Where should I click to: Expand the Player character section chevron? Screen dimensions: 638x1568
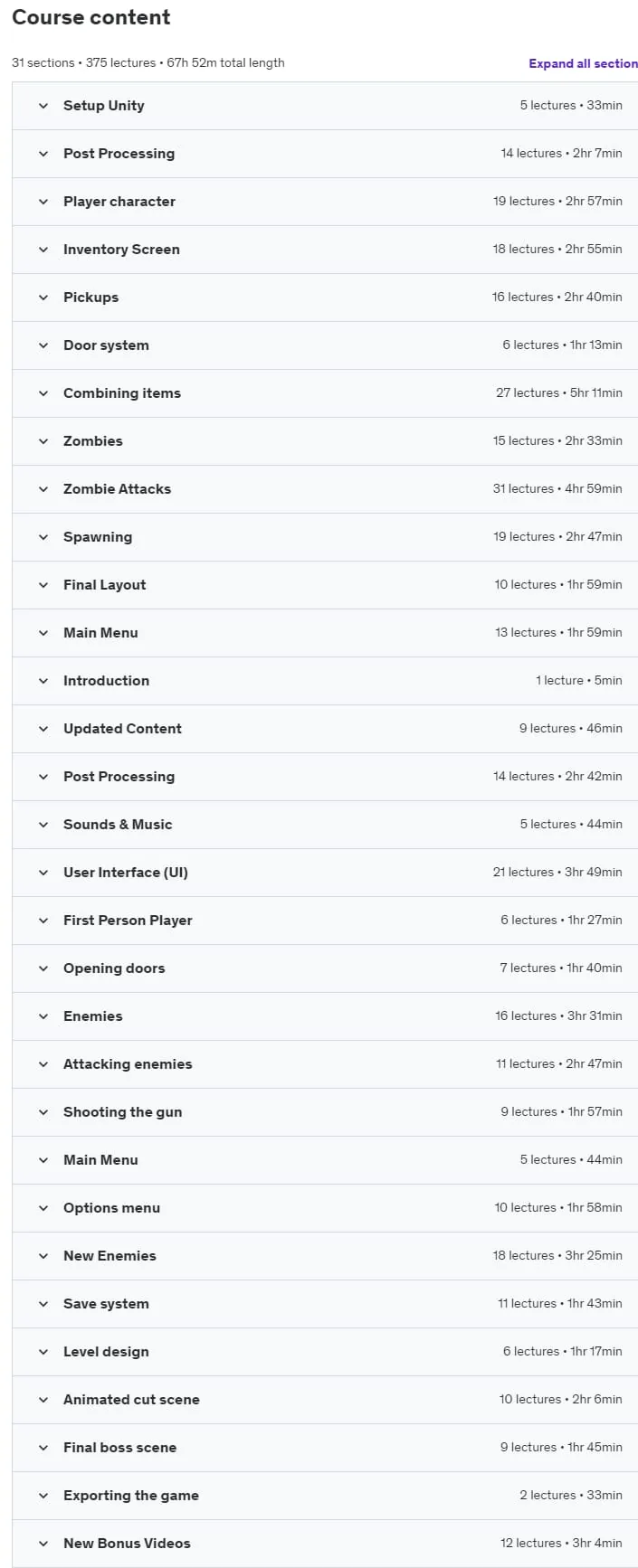(x=43, y=202)
